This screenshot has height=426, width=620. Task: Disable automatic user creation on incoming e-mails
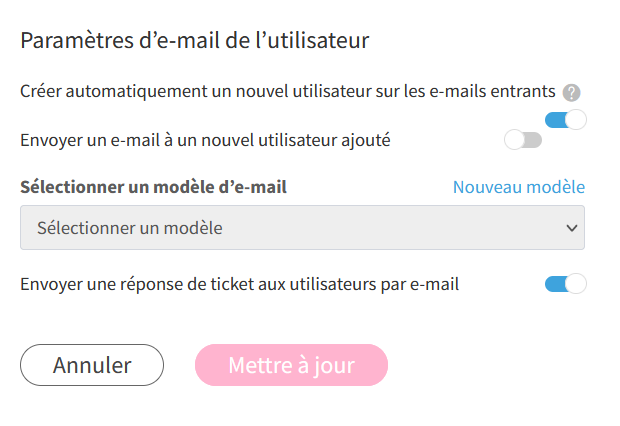point(565,120)
